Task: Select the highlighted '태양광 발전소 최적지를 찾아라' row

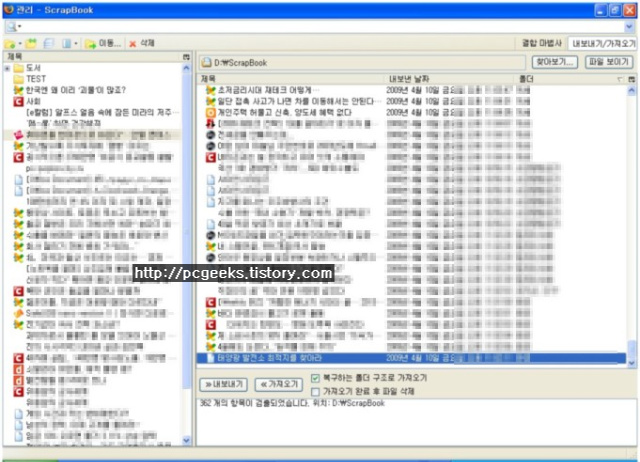Action: [x=412, y=358]
